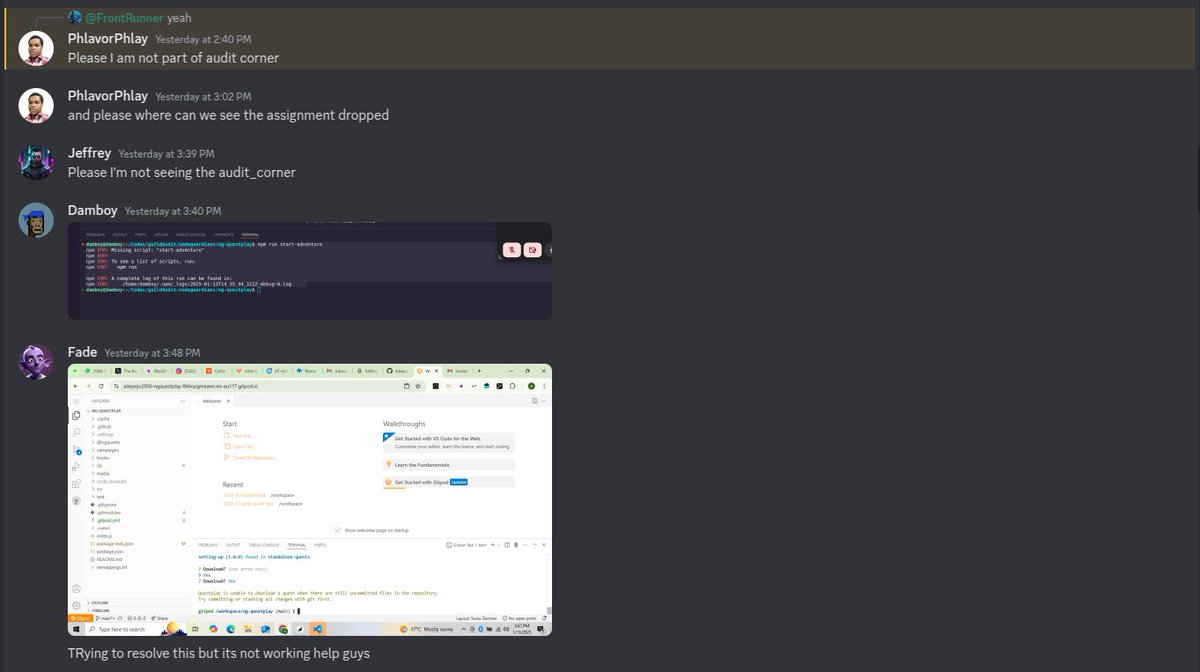Enlarge Fade's Gitpod workspace screenshot
This screenshot has height=672, width=1200.
tap(310, 500)
